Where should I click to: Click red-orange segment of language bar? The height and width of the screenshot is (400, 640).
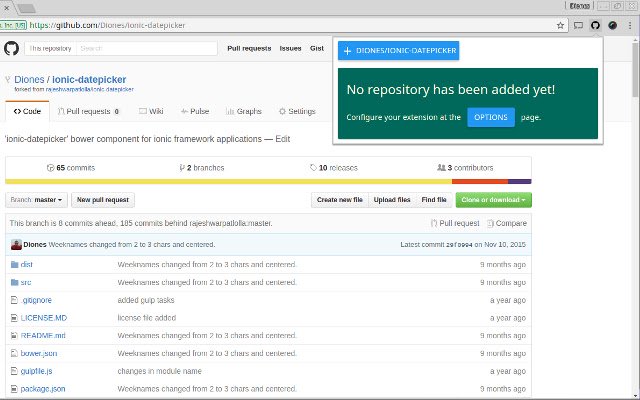tap(480, 182)
